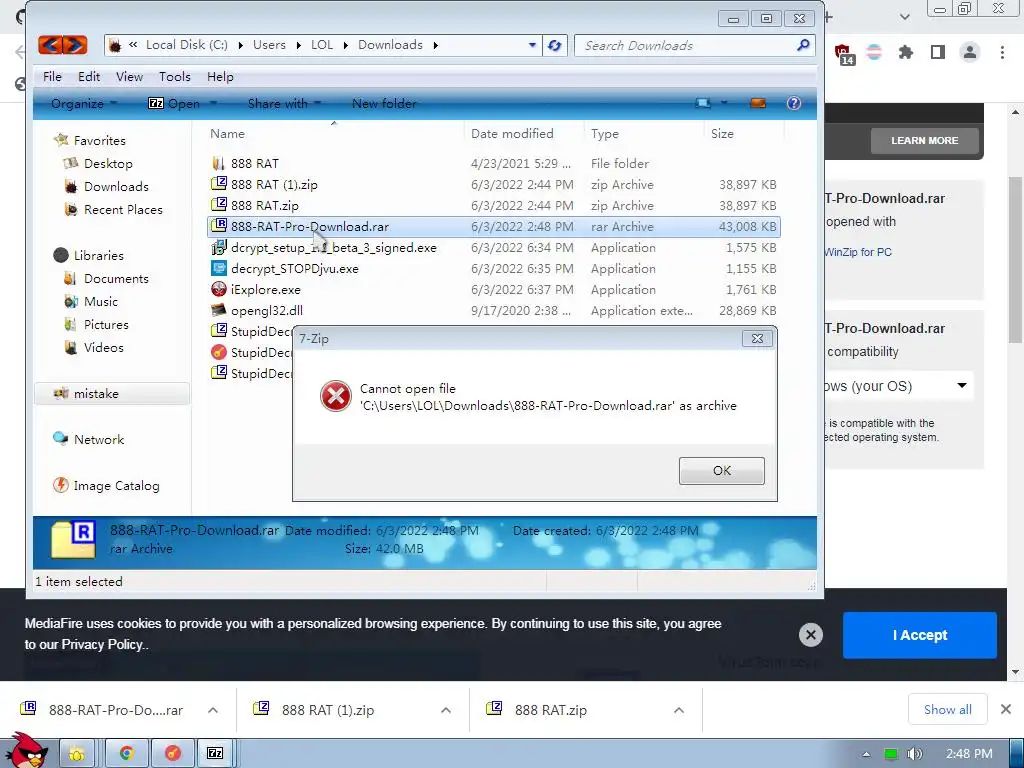Screen dimensions: 1024x768
Task: Toggle the preview pane icon
Action: pyautogui.click(x=758, y=103)
